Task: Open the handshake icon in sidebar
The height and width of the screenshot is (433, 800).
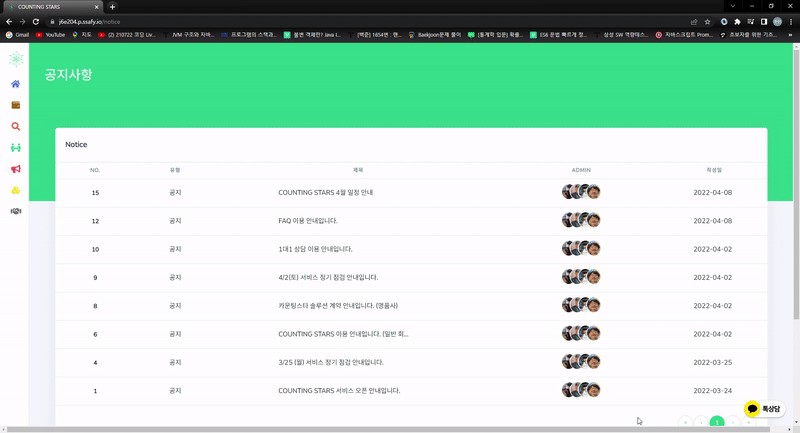Action: click(x=16, y=211)
